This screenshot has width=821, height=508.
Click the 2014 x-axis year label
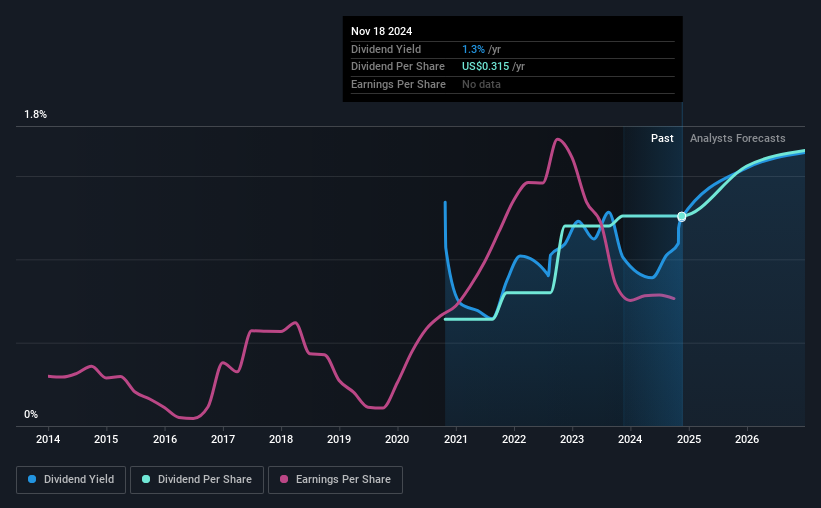[48, 439]
